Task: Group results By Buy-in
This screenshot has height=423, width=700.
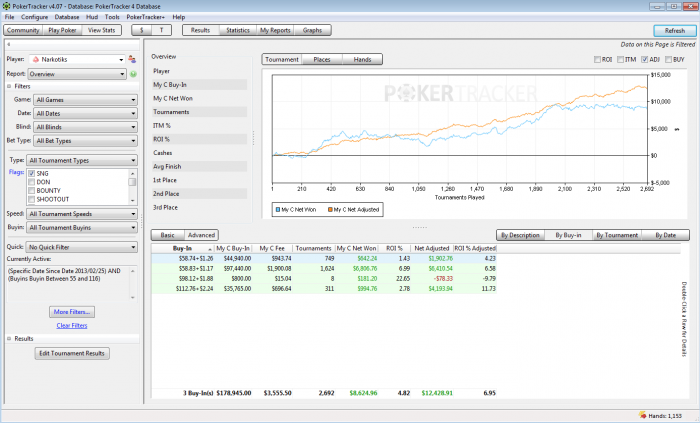Action: (568, 235)
